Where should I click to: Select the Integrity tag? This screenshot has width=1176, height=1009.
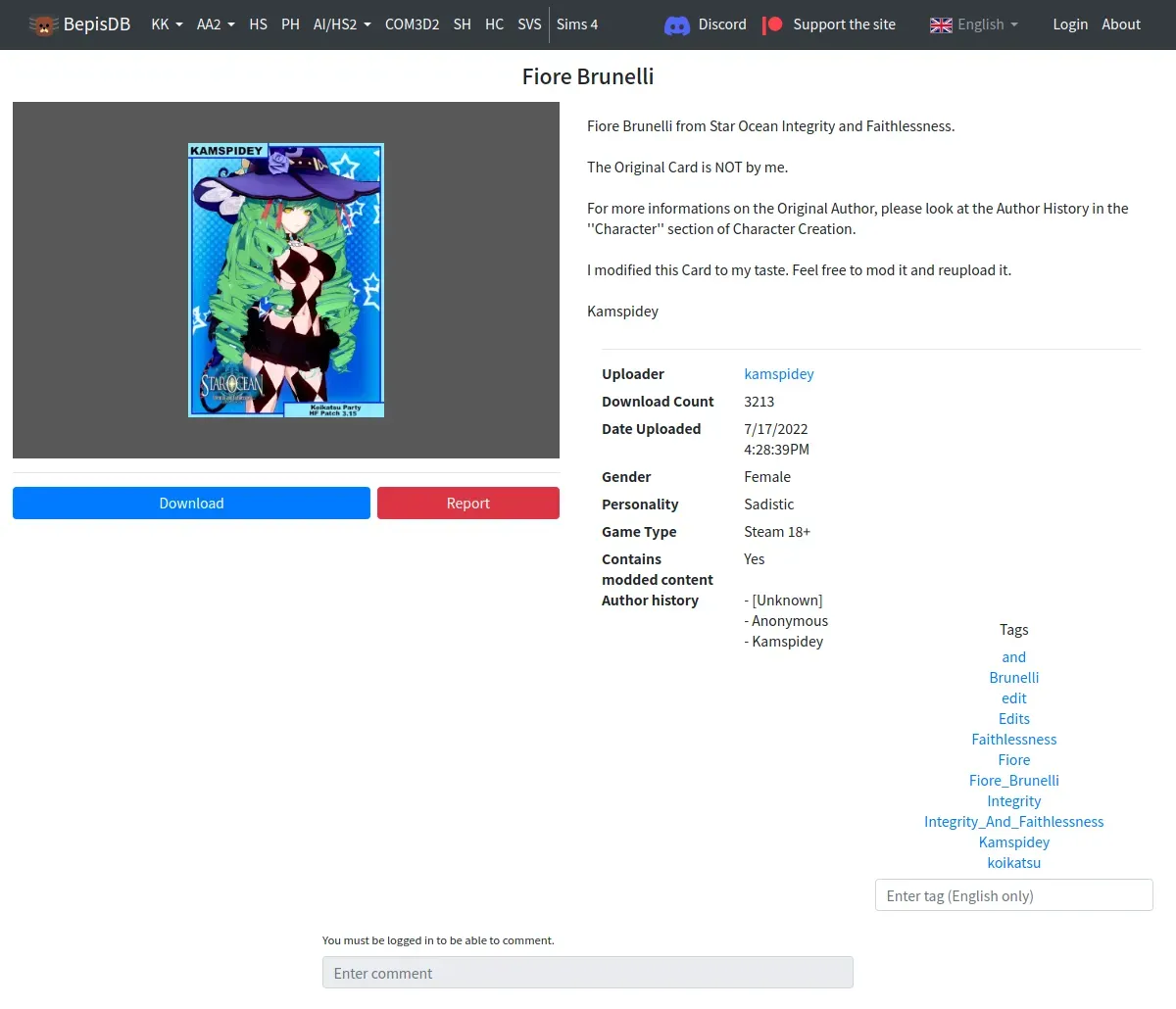pyautogui.click(x=1014, y=801)
